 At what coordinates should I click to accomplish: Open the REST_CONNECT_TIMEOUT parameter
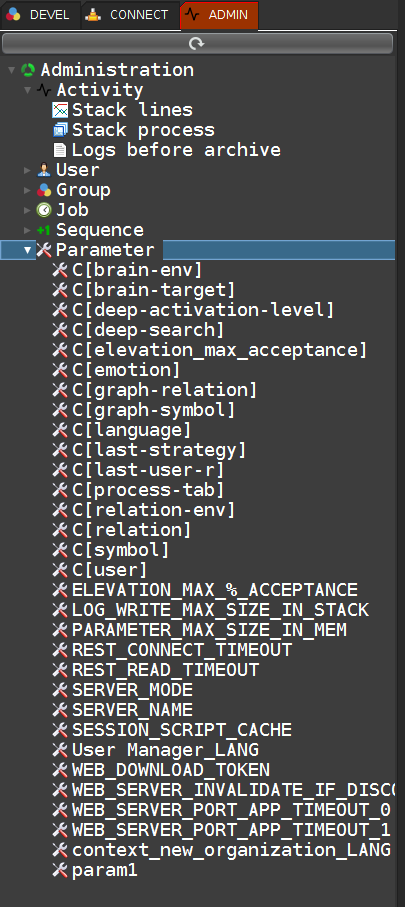182,650
